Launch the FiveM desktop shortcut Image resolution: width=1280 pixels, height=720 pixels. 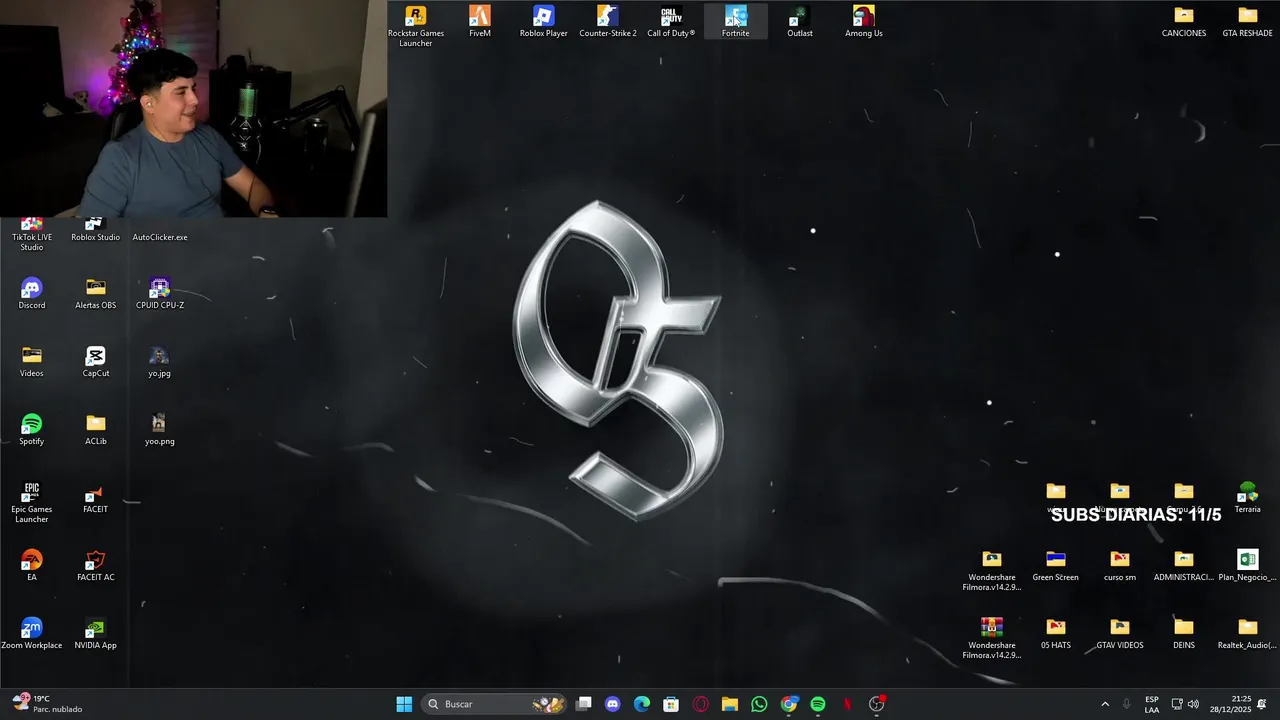pyautogui.click(x=480, y=22)
